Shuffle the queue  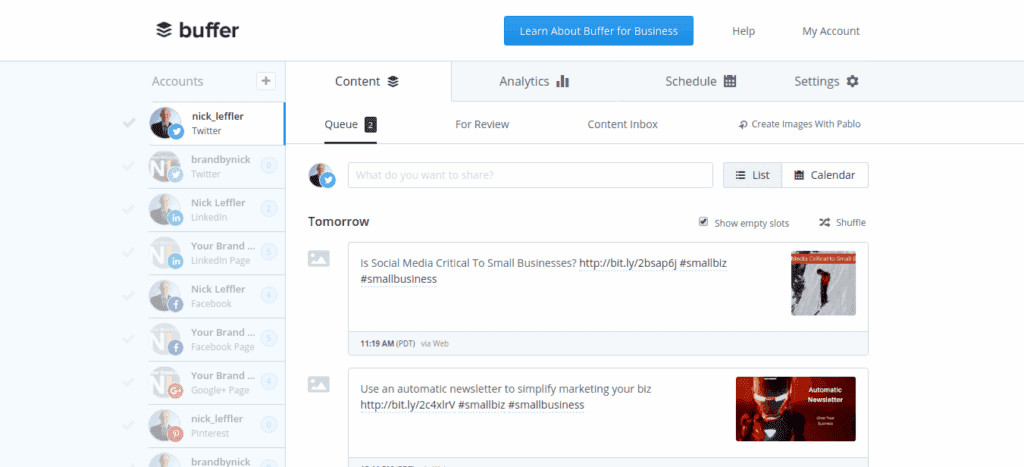[x=842, y=223]
